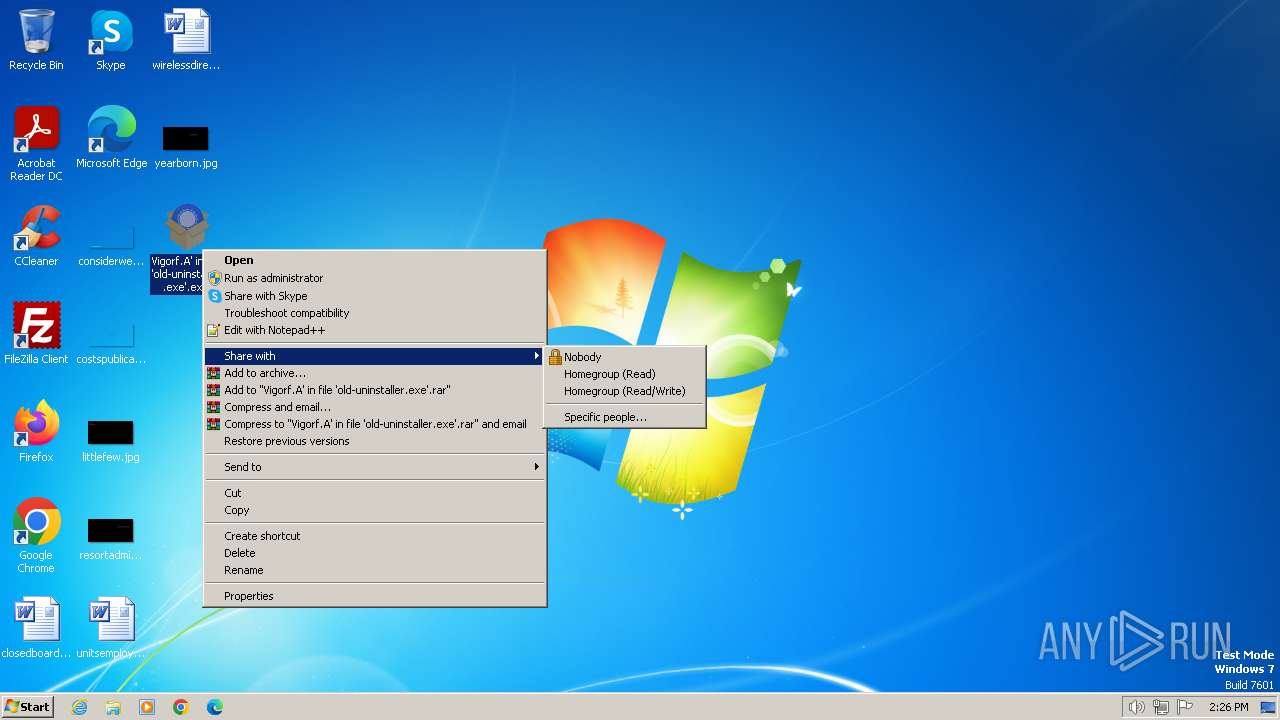Select Create shortcut

pos(375,536)
